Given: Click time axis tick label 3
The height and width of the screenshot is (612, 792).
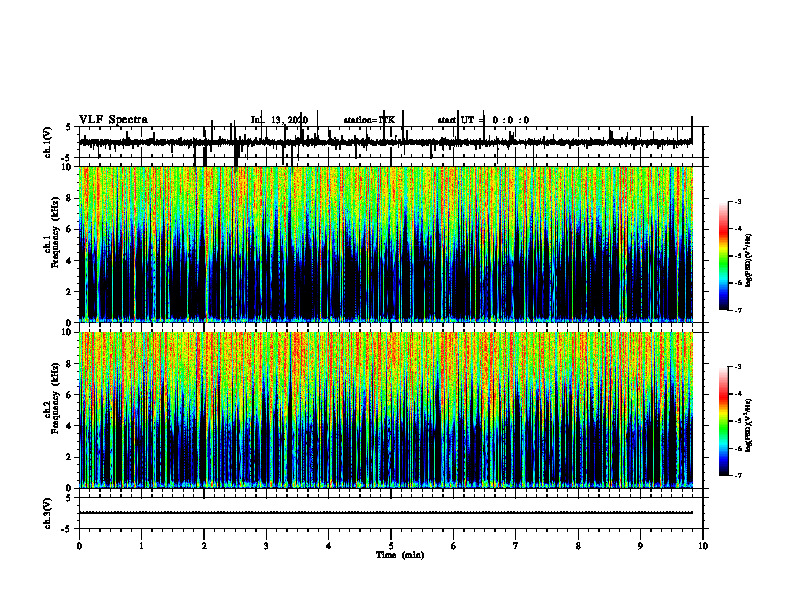Looking at the screenshot, I should [266, 546].
